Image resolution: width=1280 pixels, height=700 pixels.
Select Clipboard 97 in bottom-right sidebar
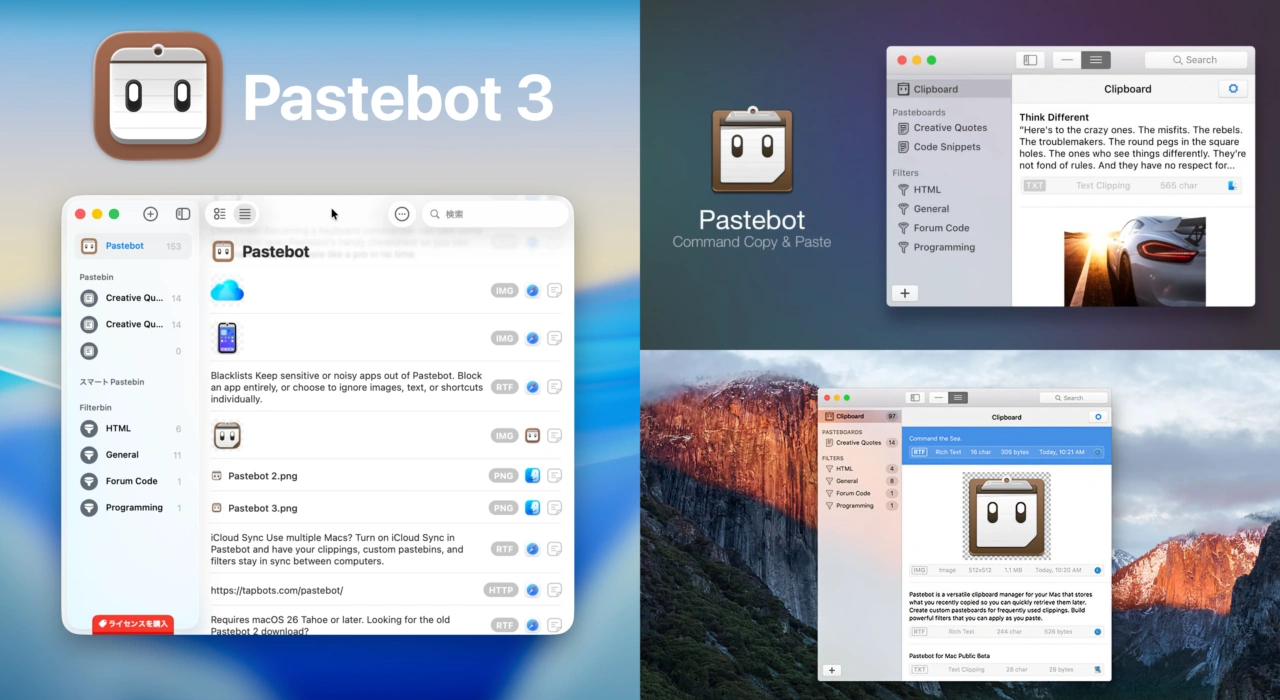point(860,416)
